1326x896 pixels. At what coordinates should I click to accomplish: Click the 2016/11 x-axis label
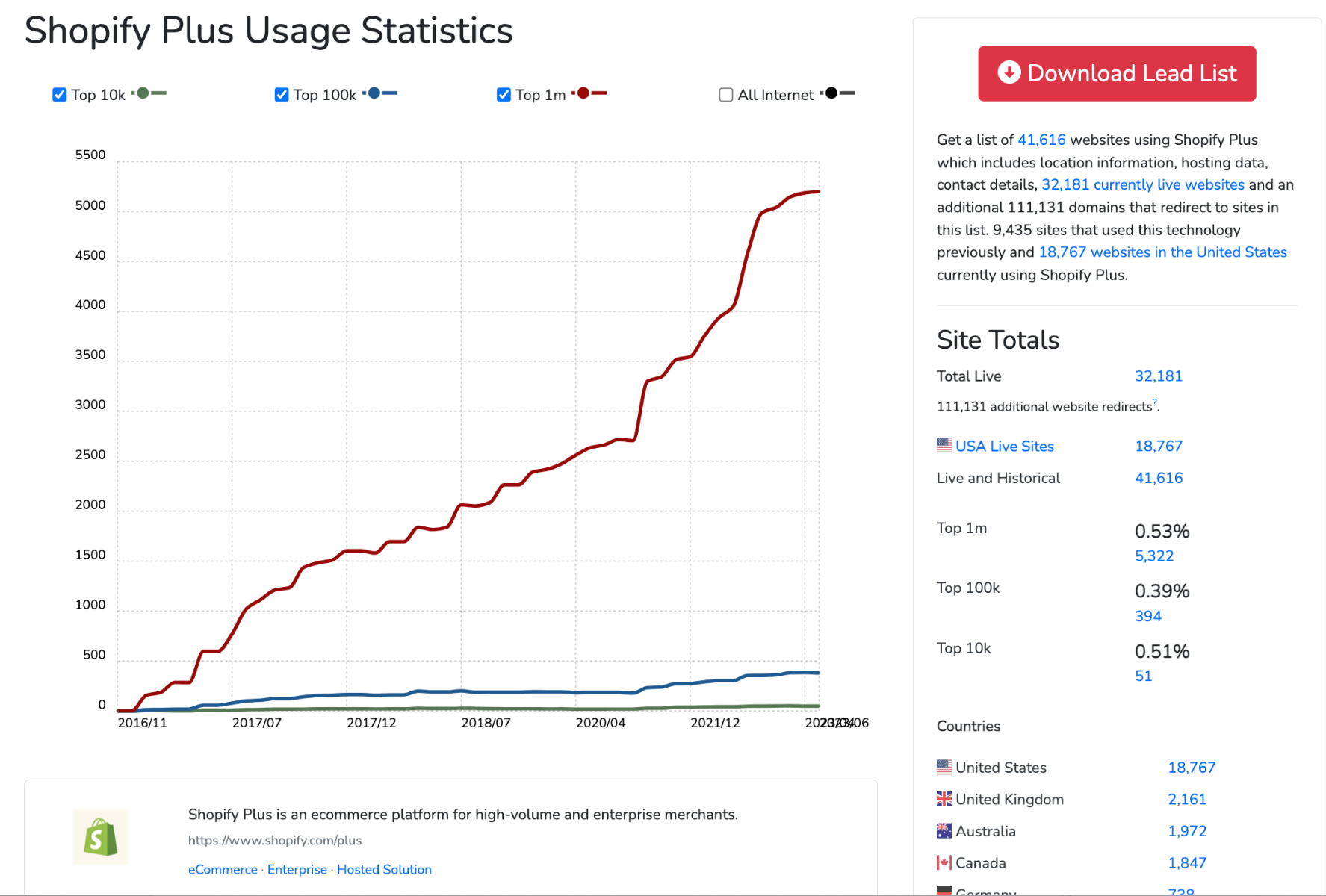[143, 723]
